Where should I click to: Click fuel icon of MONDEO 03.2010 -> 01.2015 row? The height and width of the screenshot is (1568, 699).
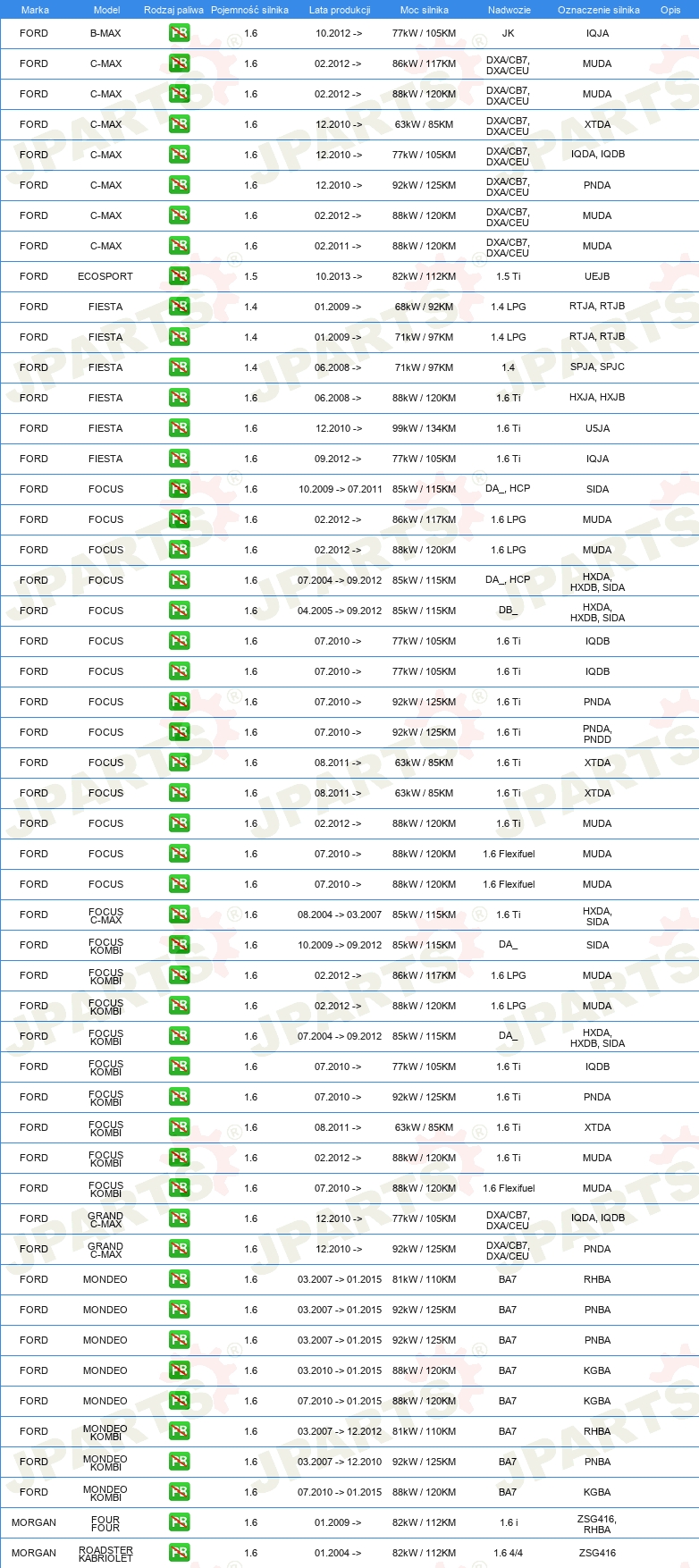tap(179, 1371)
